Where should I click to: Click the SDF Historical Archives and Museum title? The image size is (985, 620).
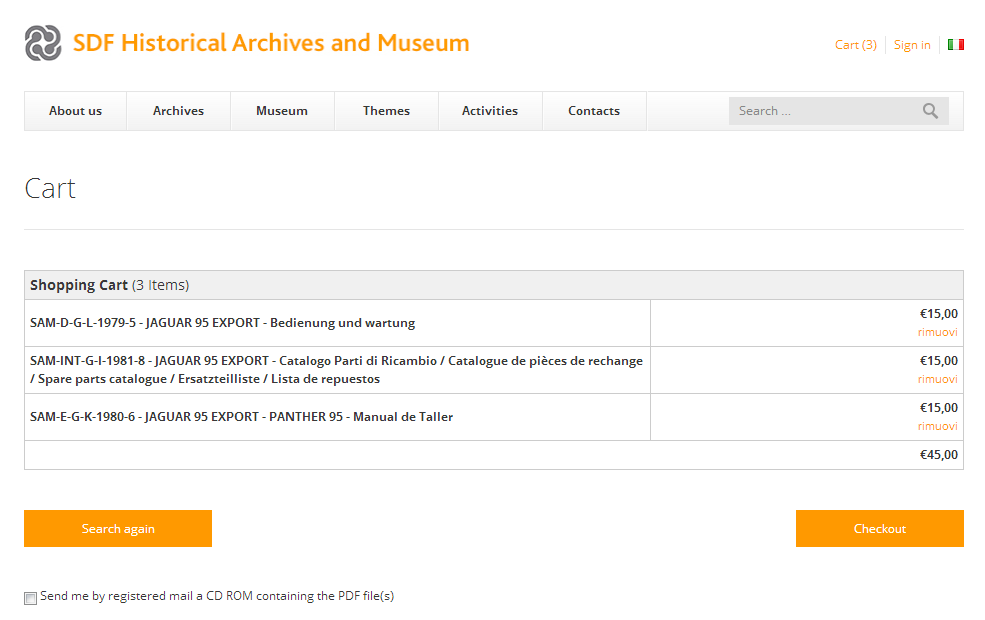(x=271, y=43)
